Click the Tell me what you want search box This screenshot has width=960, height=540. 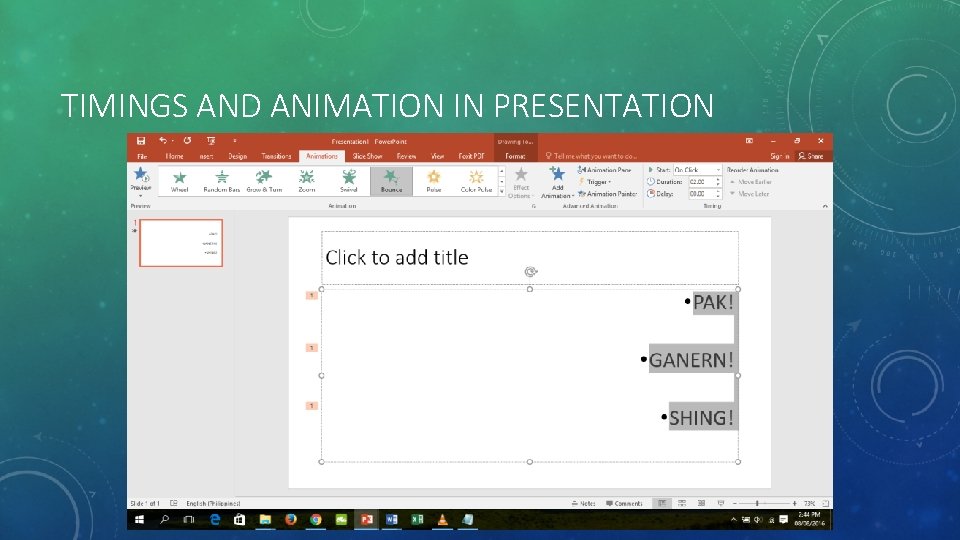coord(591,156)
